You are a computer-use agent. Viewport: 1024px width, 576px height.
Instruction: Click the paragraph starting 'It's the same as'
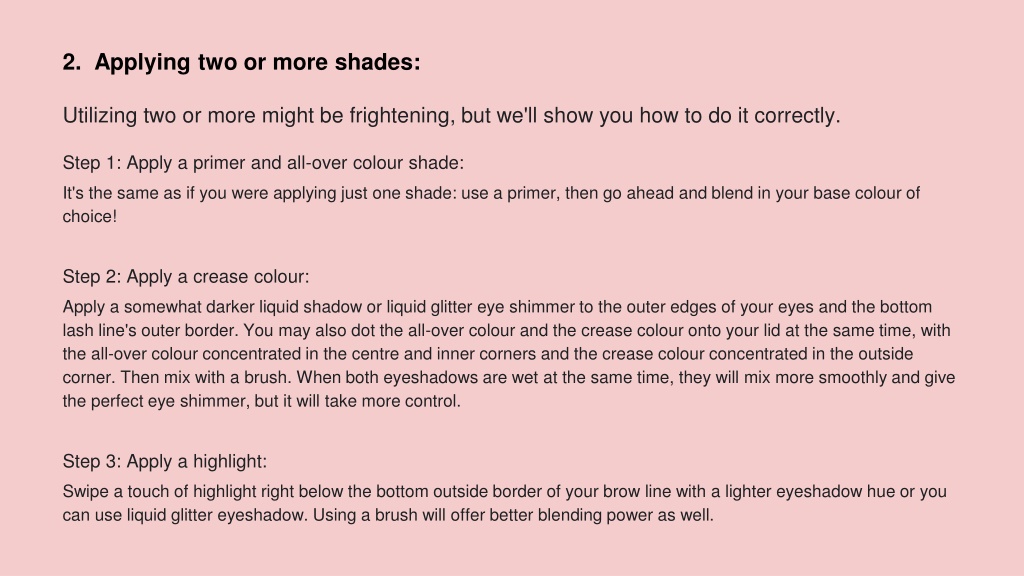(x=491, y=204)
